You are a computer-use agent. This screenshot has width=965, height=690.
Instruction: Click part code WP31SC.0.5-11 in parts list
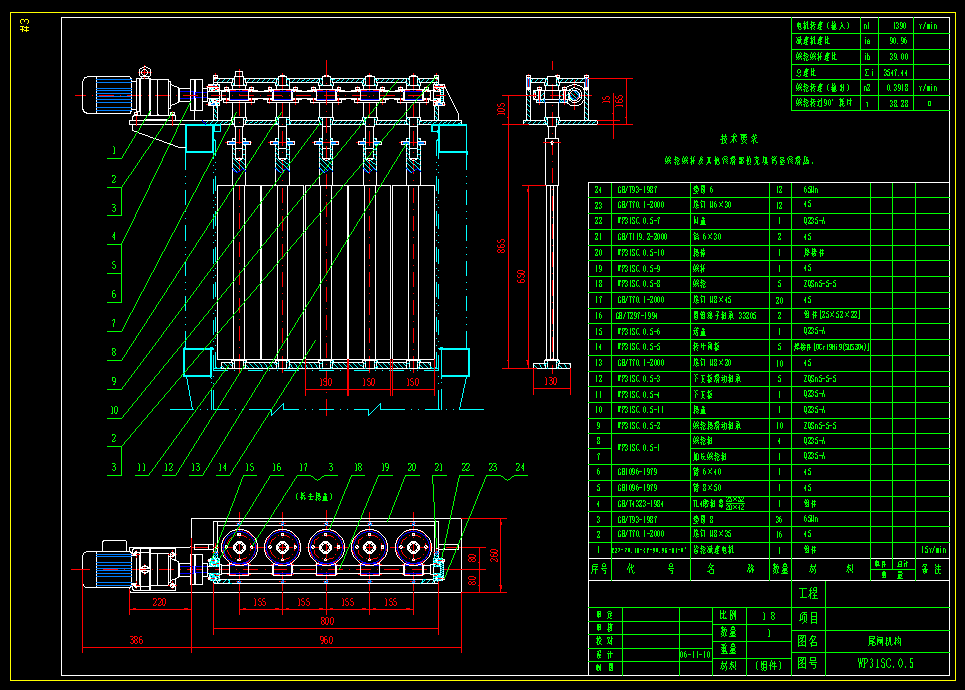tap(641, 410)
